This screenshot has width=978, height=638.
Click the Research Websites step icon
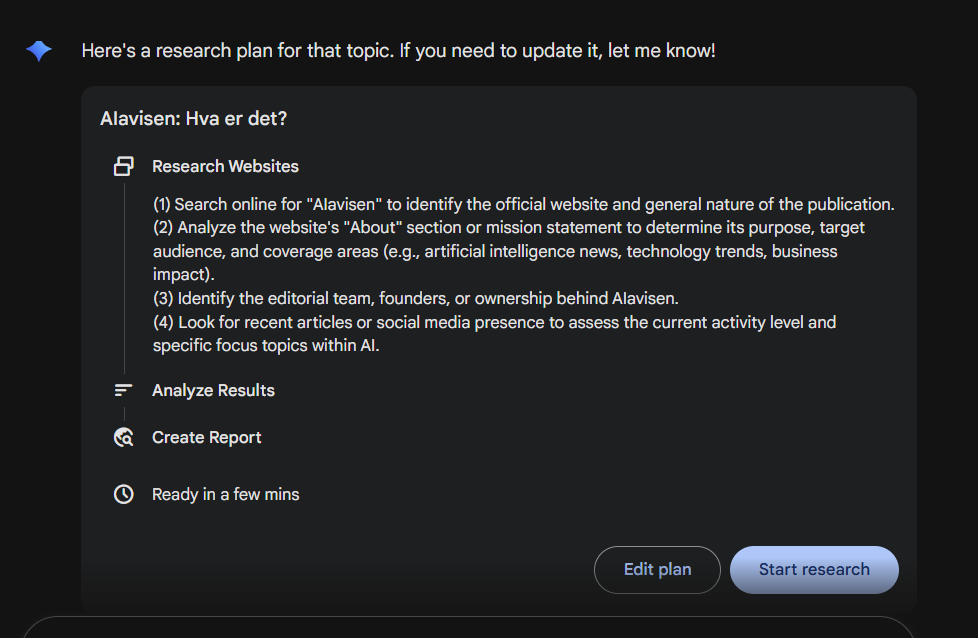pyautogui.click(x=124, y=166)
